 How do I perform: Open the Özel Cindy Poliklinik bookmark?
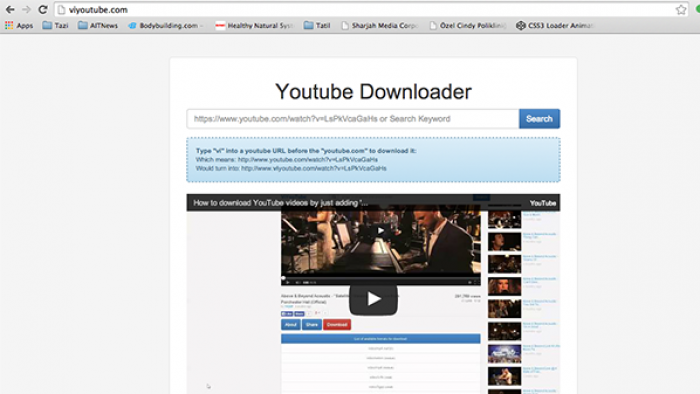pyautogui.click(x=468, y=25)
